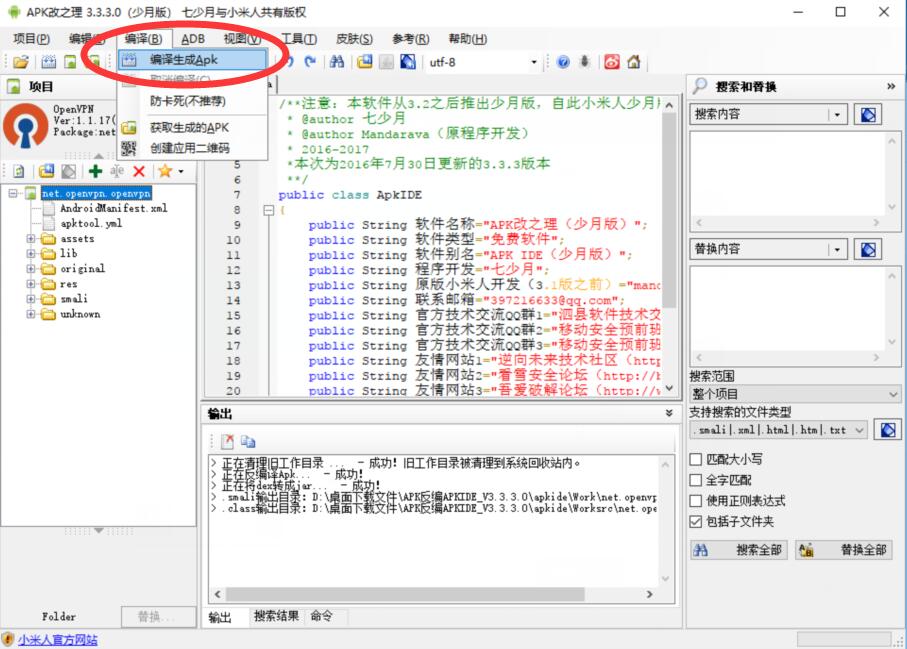Toggle the 使用正则表达式 checkbox

[696, 501]
